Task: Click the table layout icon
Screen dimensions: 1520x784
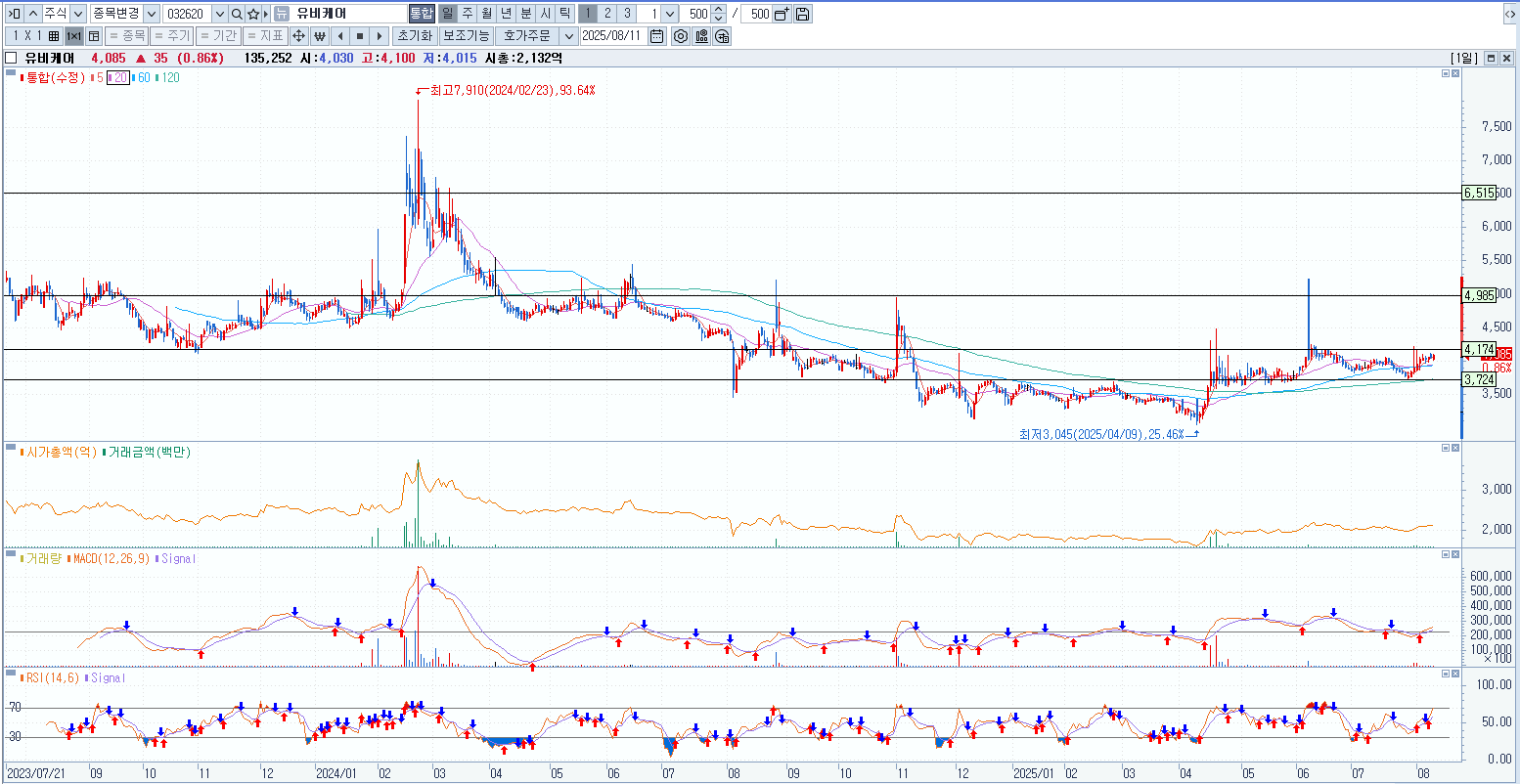Action: [x=94, y=36]
